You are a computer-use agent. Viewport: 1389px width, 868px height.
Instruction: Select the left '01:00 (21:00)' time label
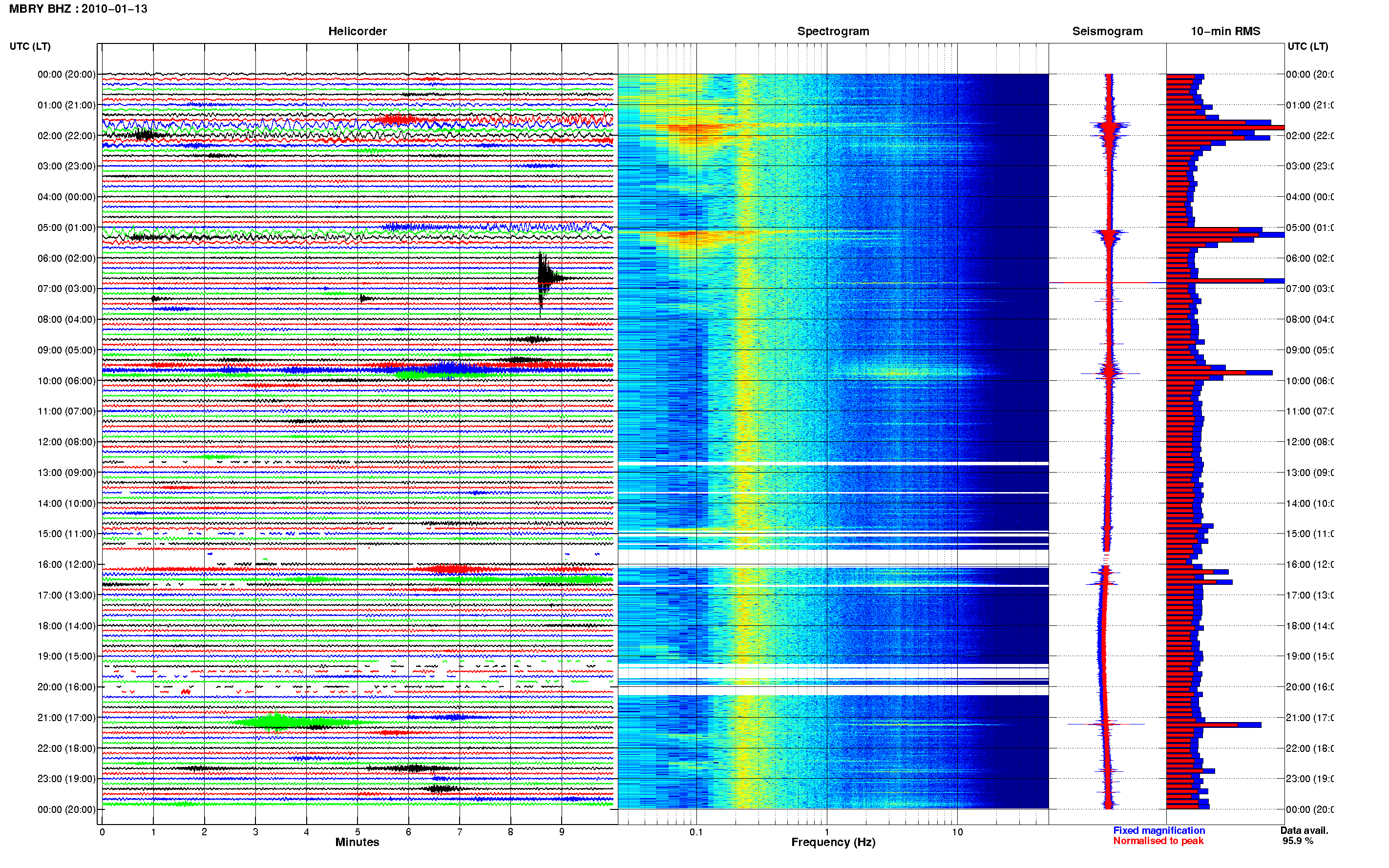pos(66,105)
